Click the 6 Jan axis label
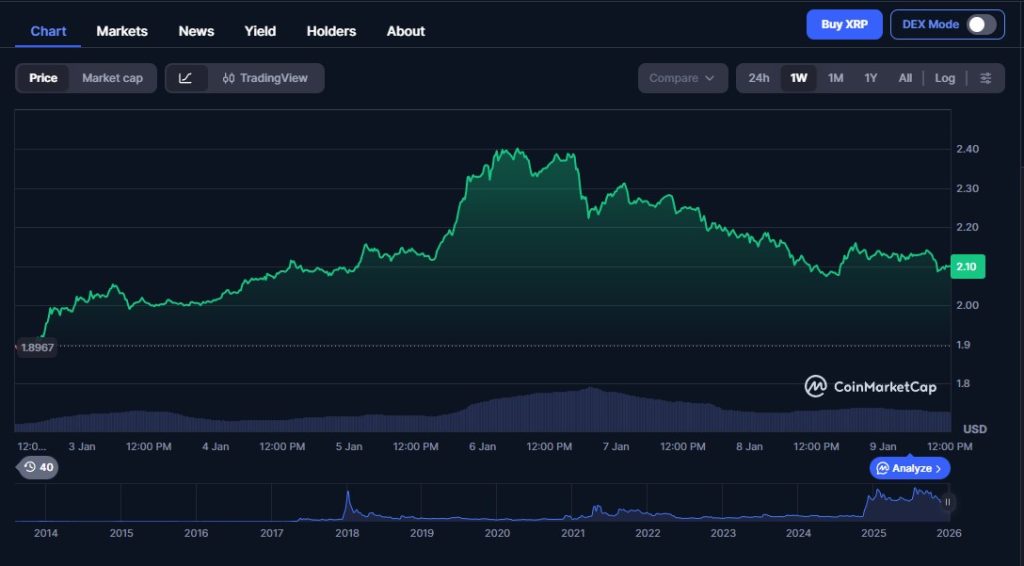 pyautogui.click(x=482, y=447)
